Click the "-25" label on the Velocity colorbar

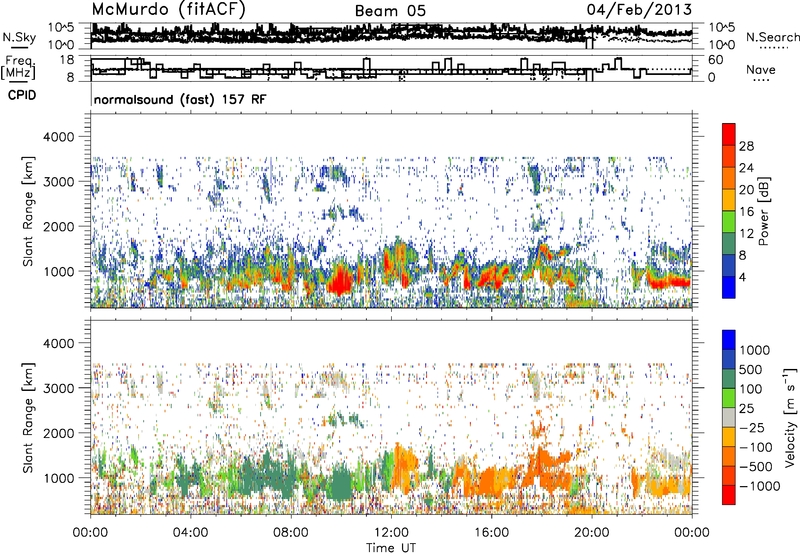752,428
